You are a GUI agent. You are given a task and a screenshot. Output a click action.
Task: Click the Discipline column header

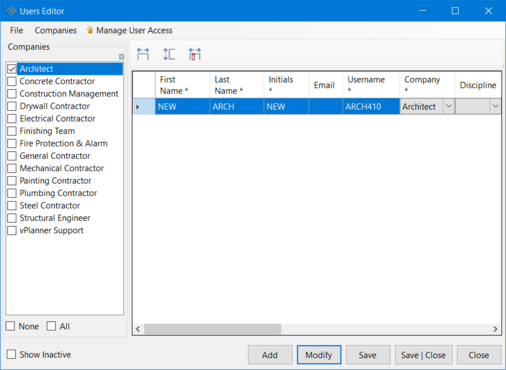[x=478, y=85]
